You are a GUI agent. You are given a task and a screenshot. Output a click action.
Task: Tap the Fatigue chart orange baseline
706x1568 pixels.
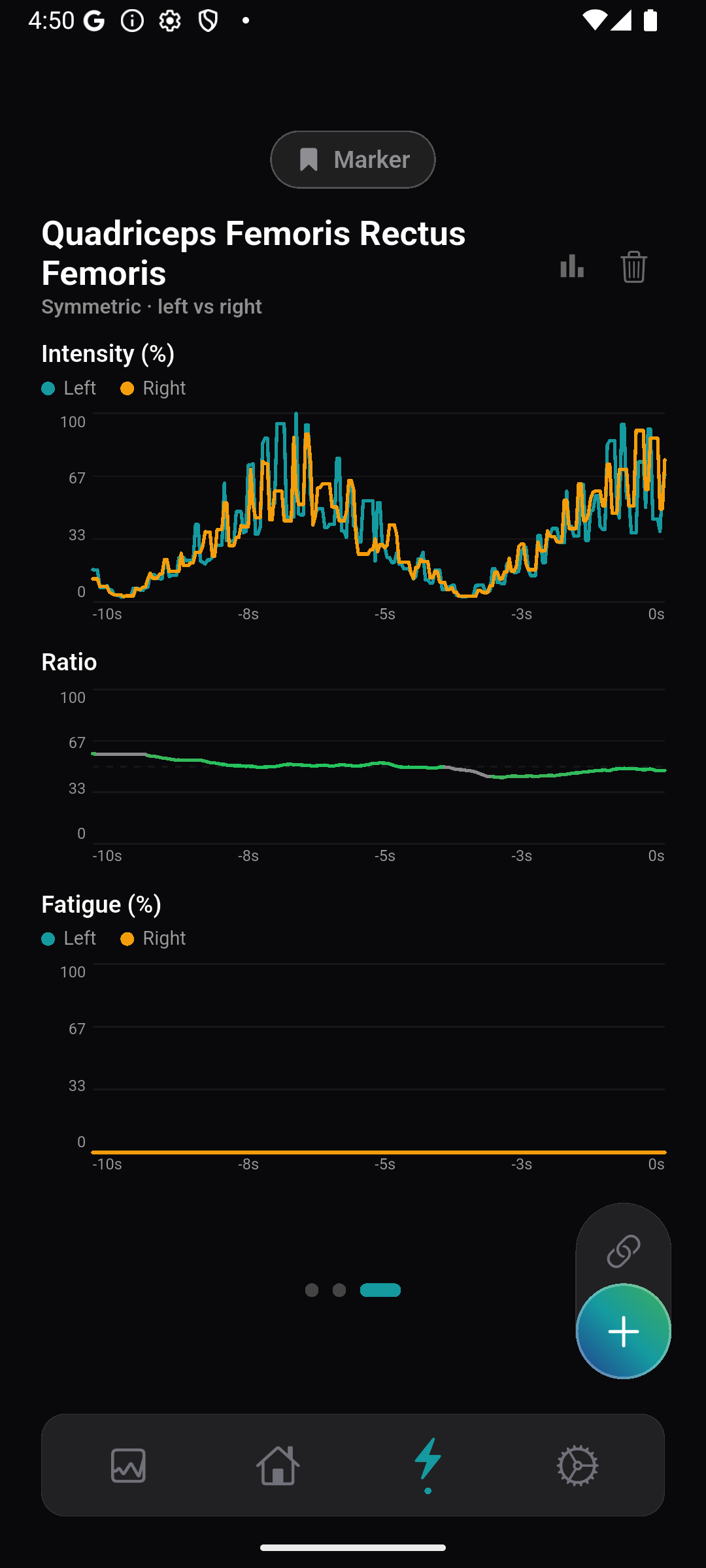tap(378, 1152)
